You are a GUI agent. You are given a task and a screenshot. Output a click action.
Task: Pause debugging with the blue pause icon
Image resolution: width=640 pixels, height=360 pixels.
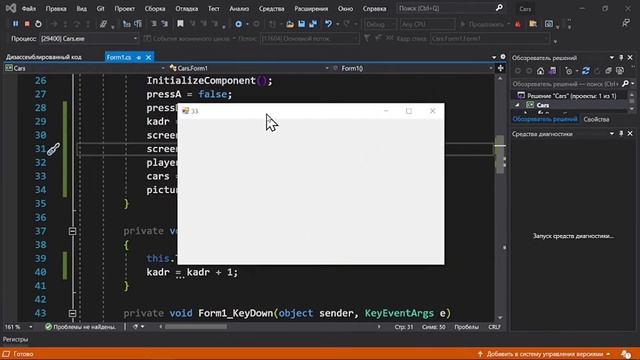(16, 24)
